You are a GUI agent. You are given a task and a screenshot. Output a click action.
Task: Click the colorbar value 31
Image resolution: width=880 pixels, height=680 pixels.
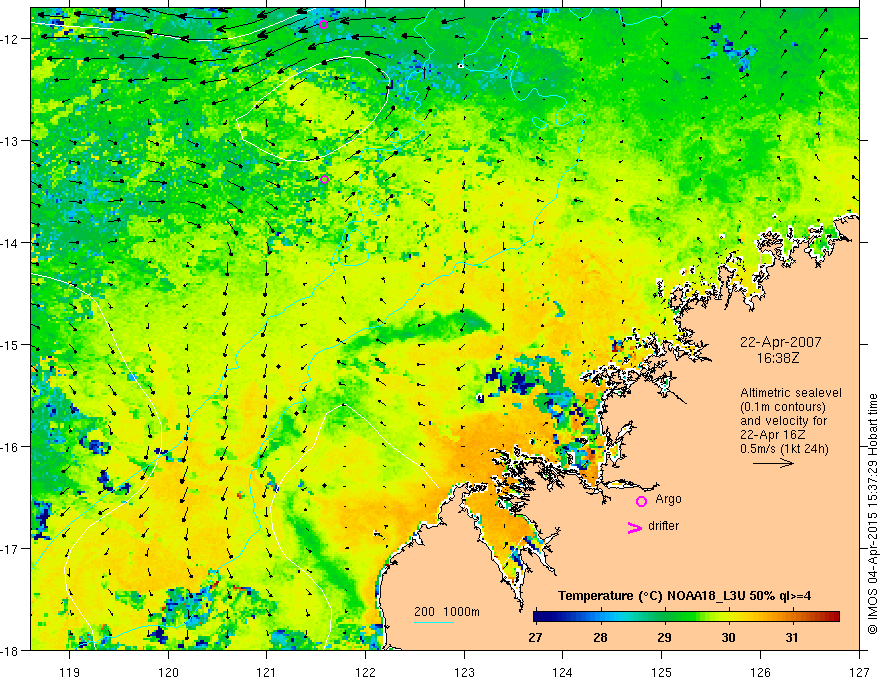[792, 638]
